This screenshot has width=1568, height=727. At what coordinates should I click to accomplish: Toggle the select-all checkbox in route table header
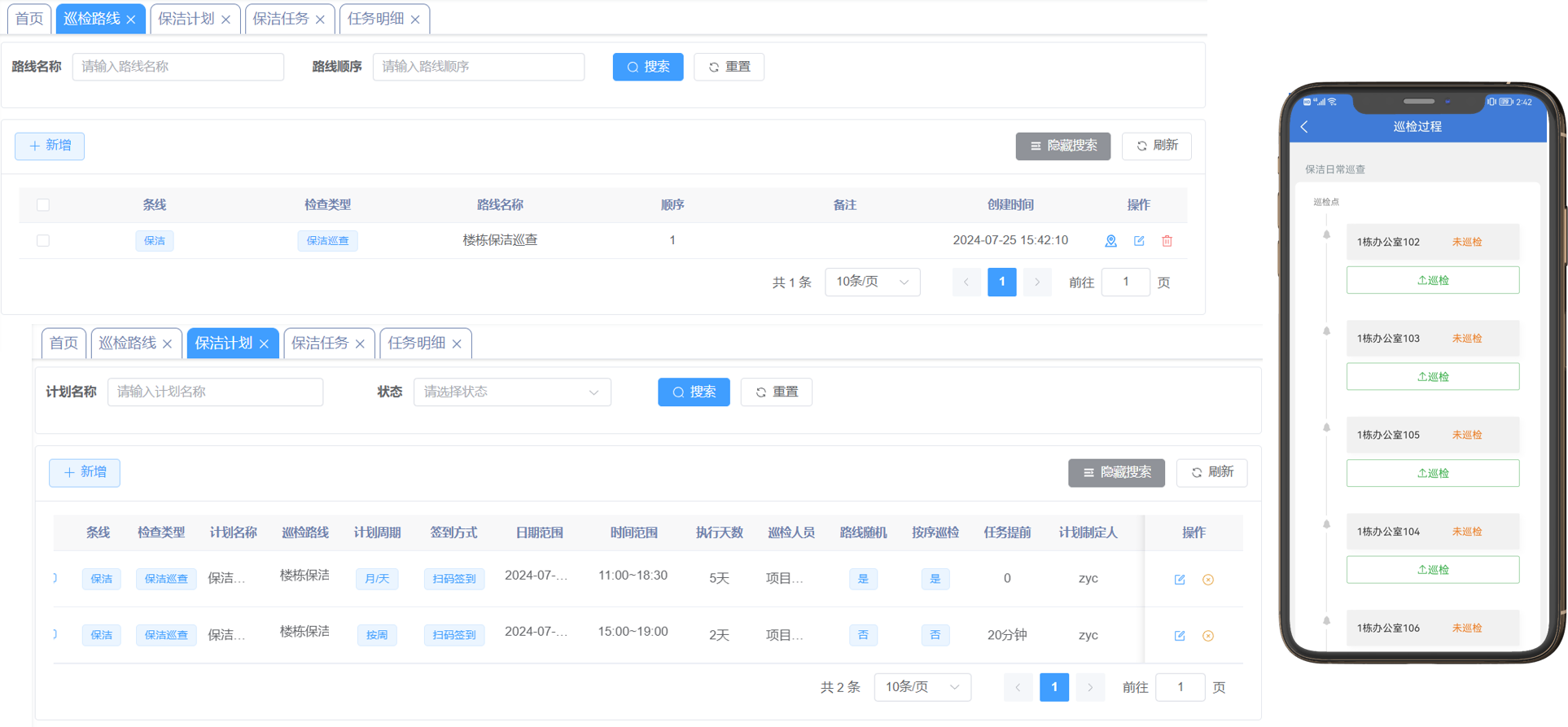43,205
